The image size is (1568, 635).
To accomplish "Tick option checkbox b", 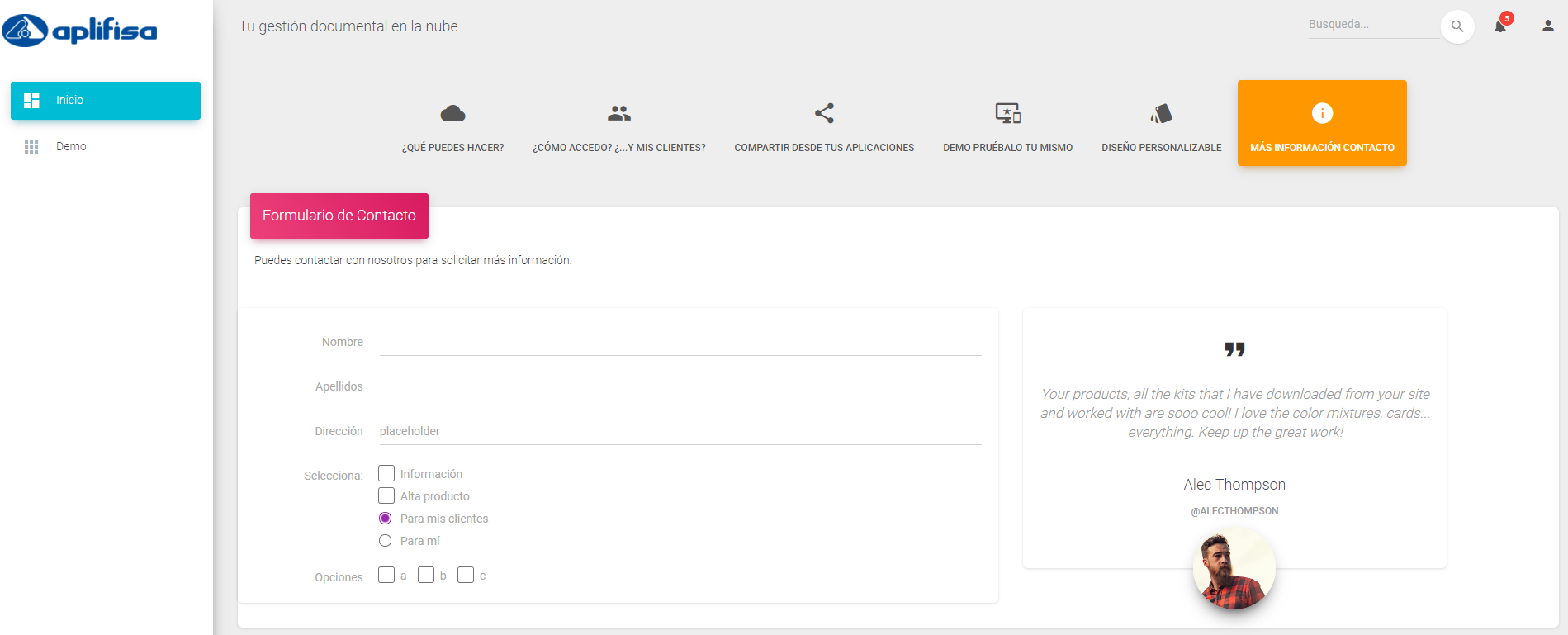I will pyautogui.click(x=426, y=575).
